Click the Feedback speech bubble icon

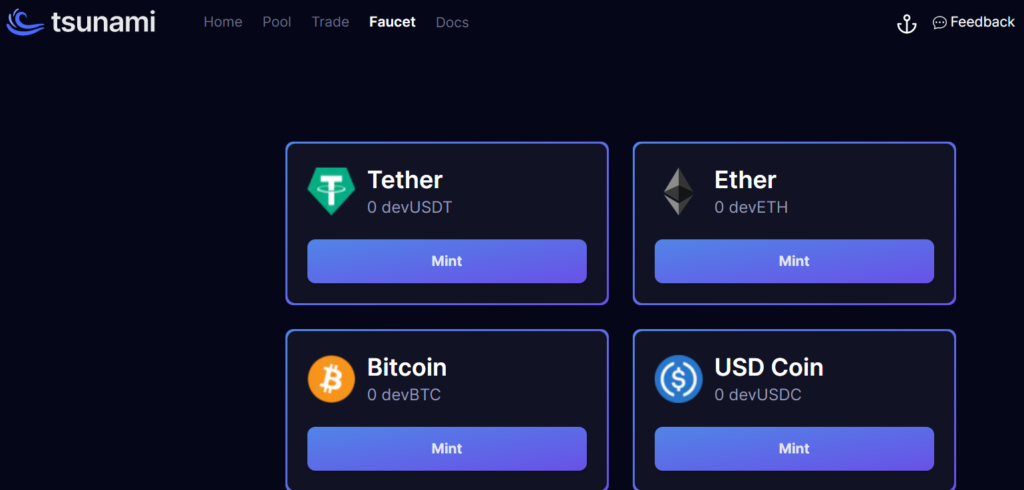tap(939, 23)
